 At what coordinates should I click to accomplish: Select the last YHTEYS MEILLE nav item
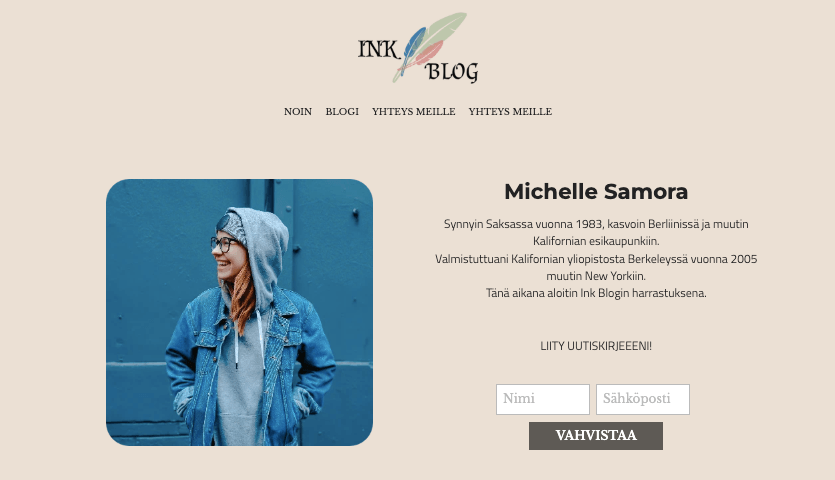pyautogui.click(x=510, y=112)
